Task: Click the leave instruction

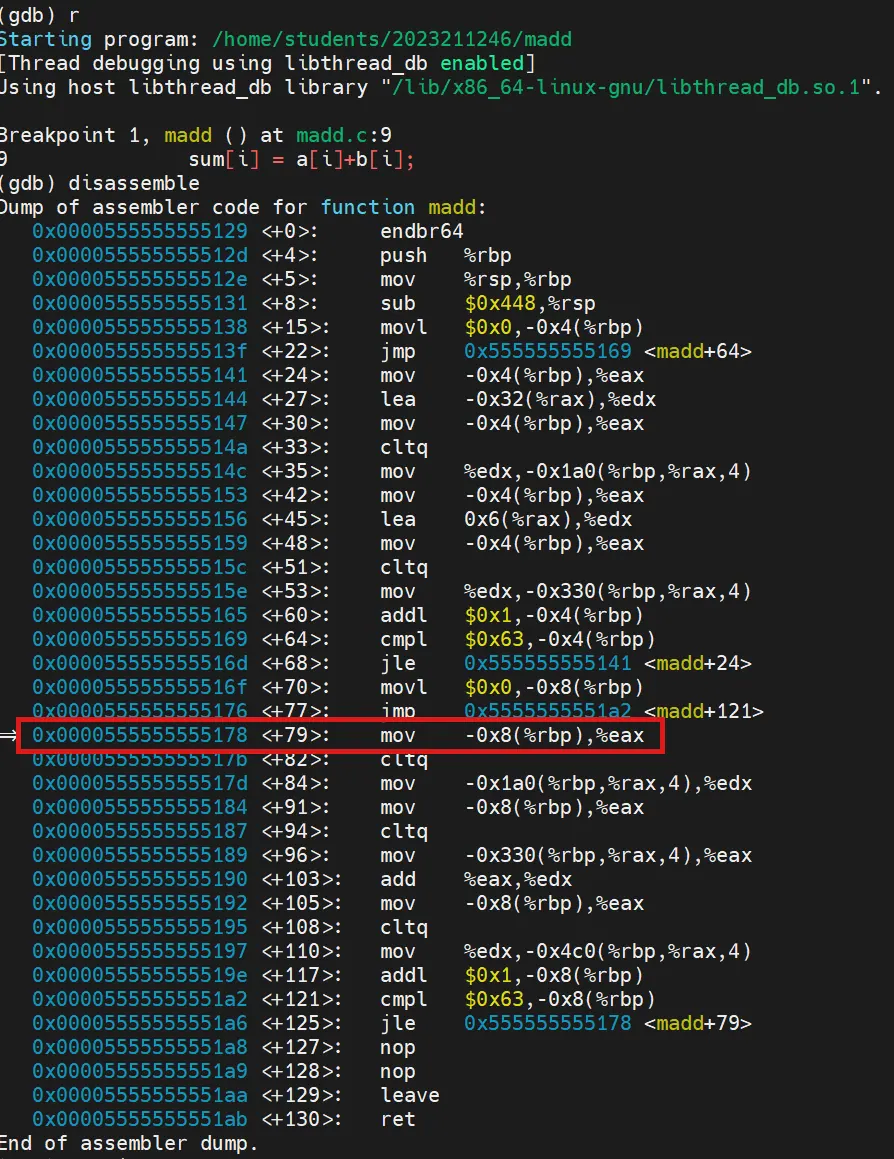Action: (409, 1095)
